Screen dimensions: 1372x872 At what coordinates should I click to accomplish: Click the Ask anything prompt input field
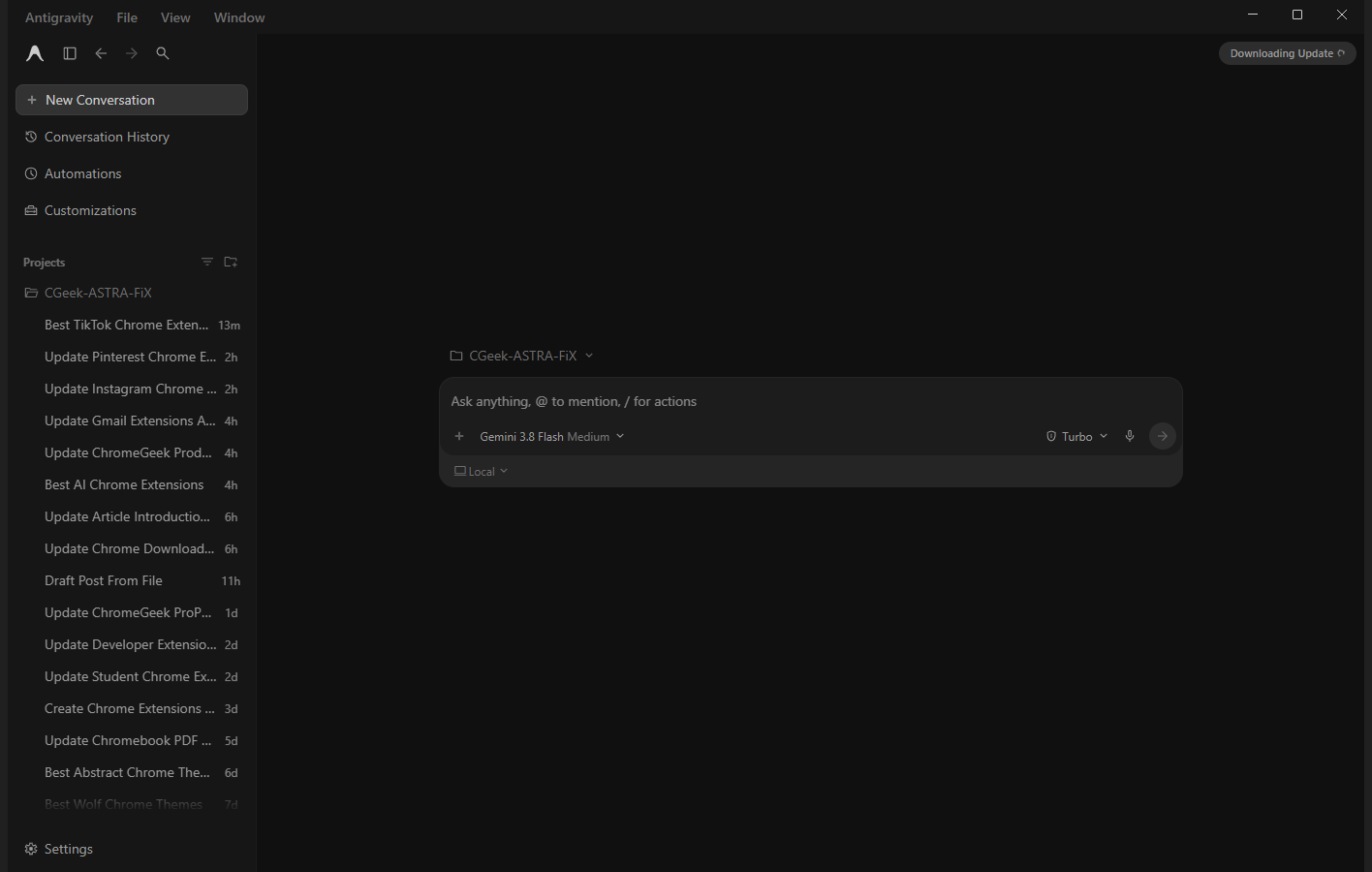[x=810, y=401]
